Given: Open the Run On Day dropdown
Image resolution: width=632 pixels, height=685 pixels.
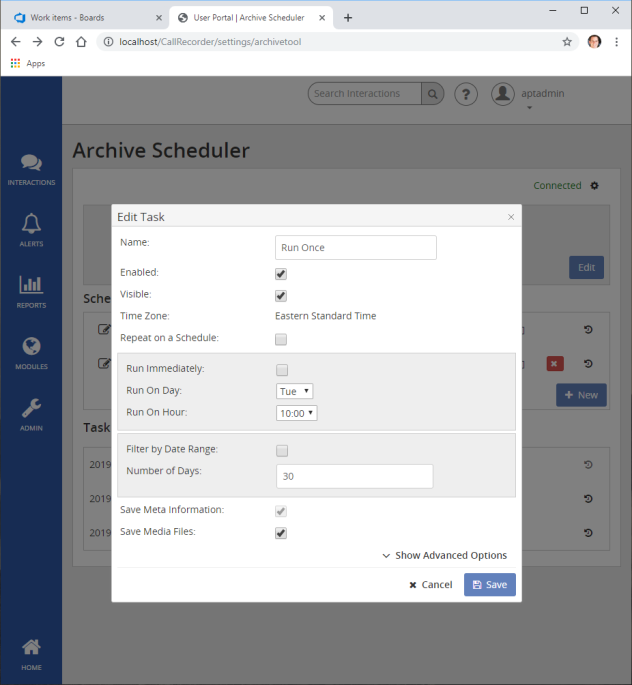Looking at the screenshot, I should (x=295, y=391).
